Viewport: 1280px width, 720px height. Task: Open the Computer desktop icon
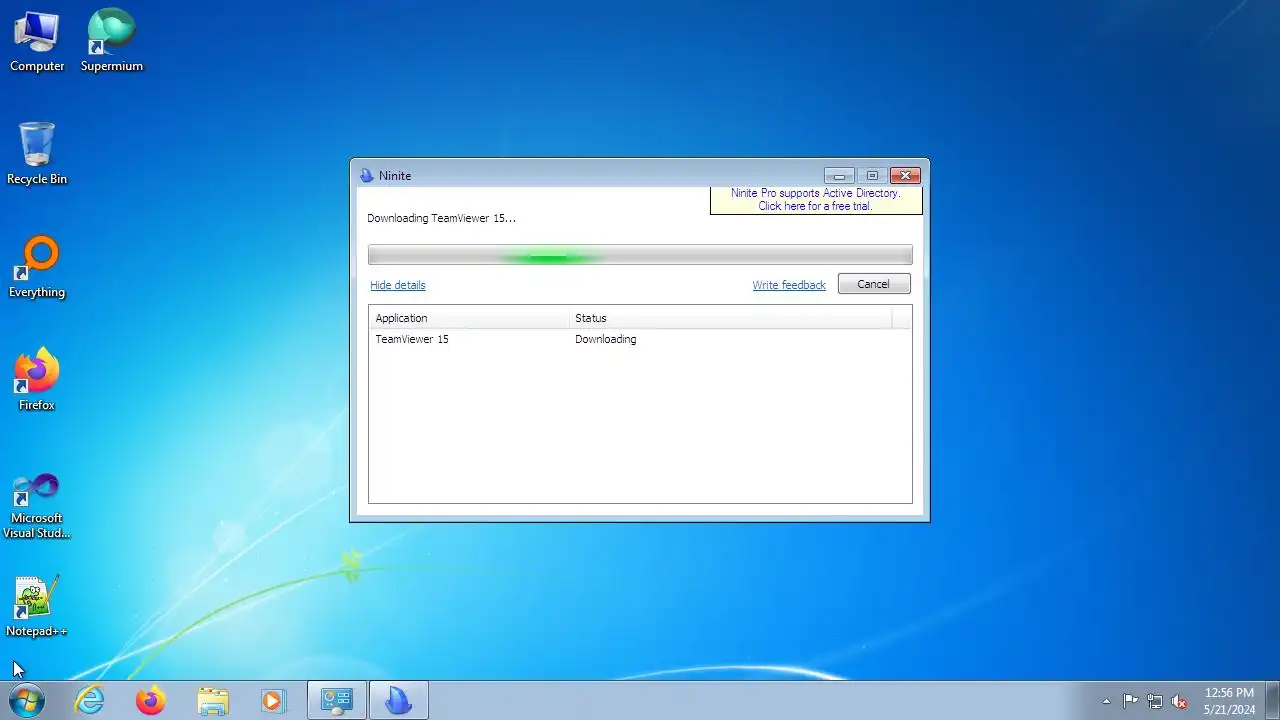37,40
